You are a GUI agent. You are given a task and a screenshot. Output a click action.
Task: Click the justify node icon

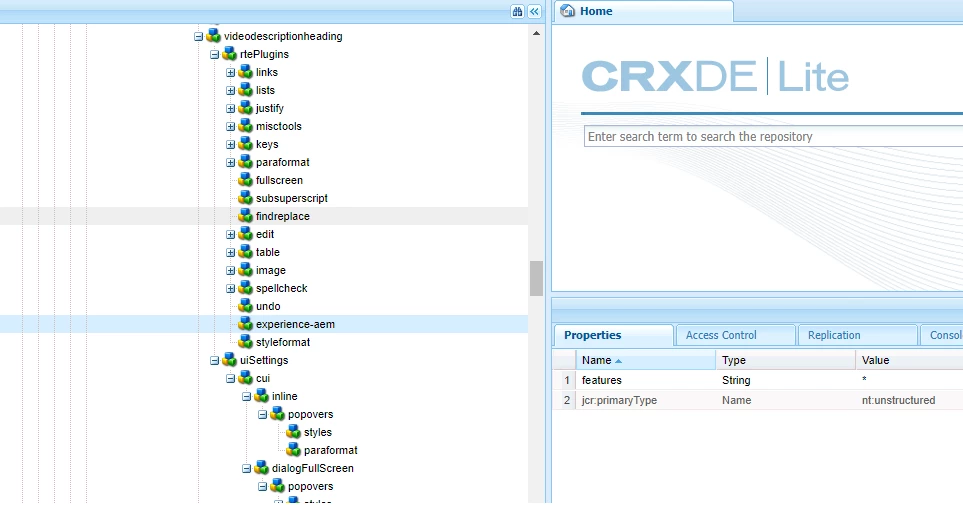(x=246, y=108)
